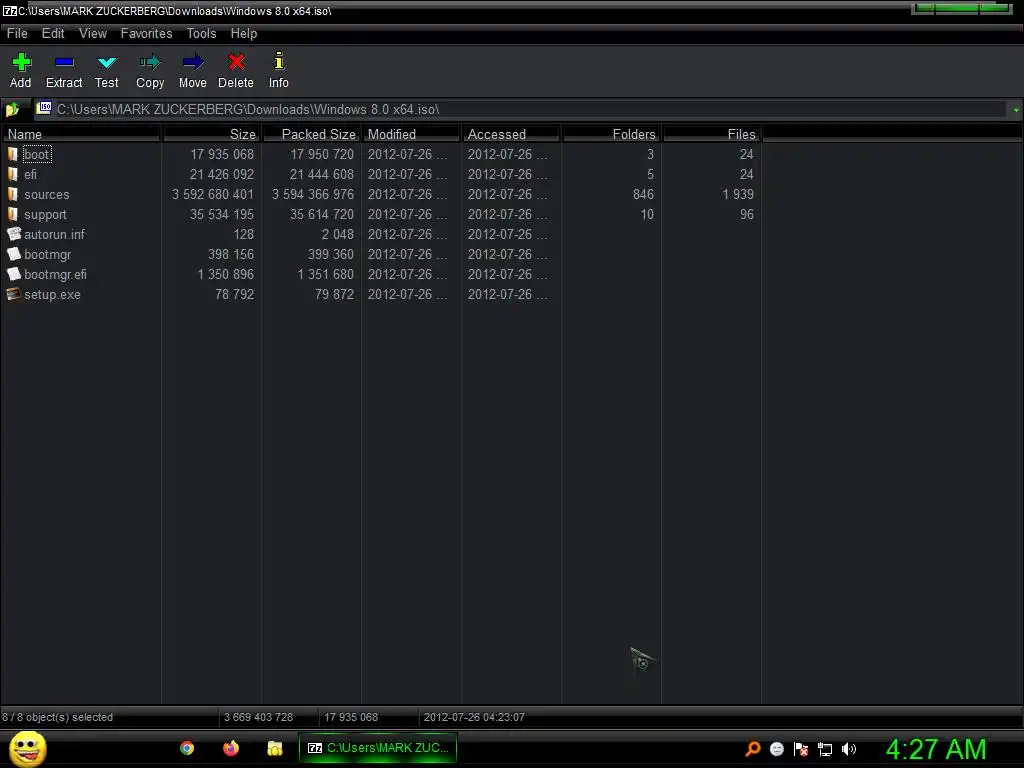Open the volume speaker tray icon
The image size is (1024, 768).
pos(848,749)
